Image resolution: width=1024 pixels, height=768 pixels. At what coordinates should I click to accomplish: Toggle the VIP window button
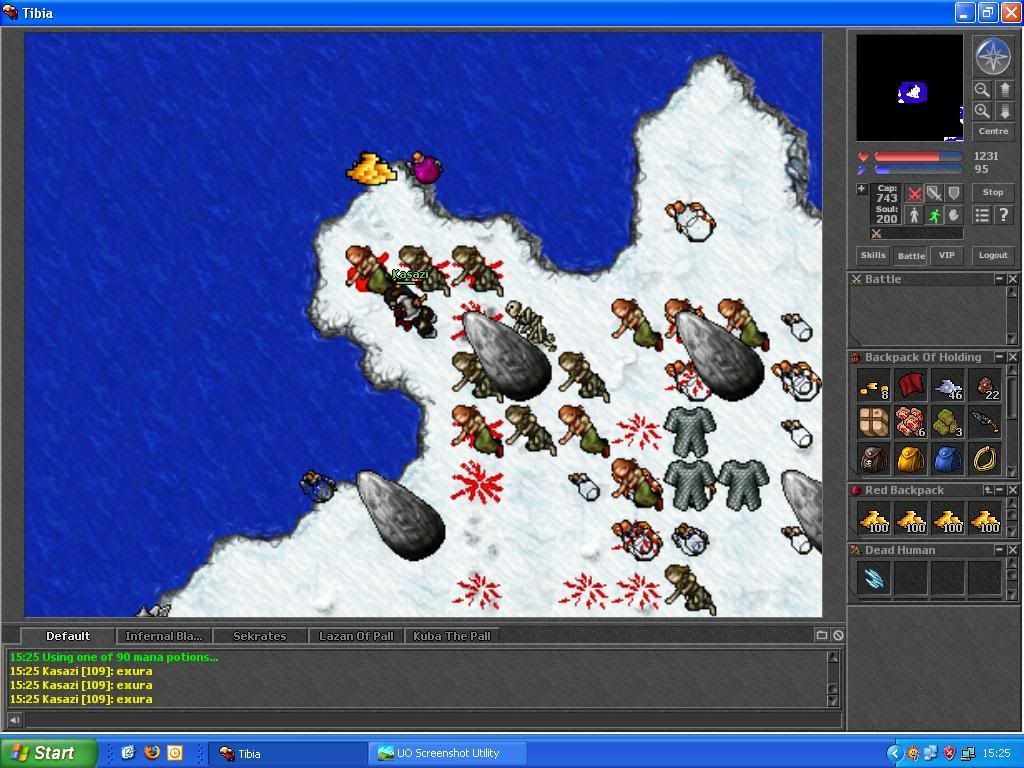947,255
